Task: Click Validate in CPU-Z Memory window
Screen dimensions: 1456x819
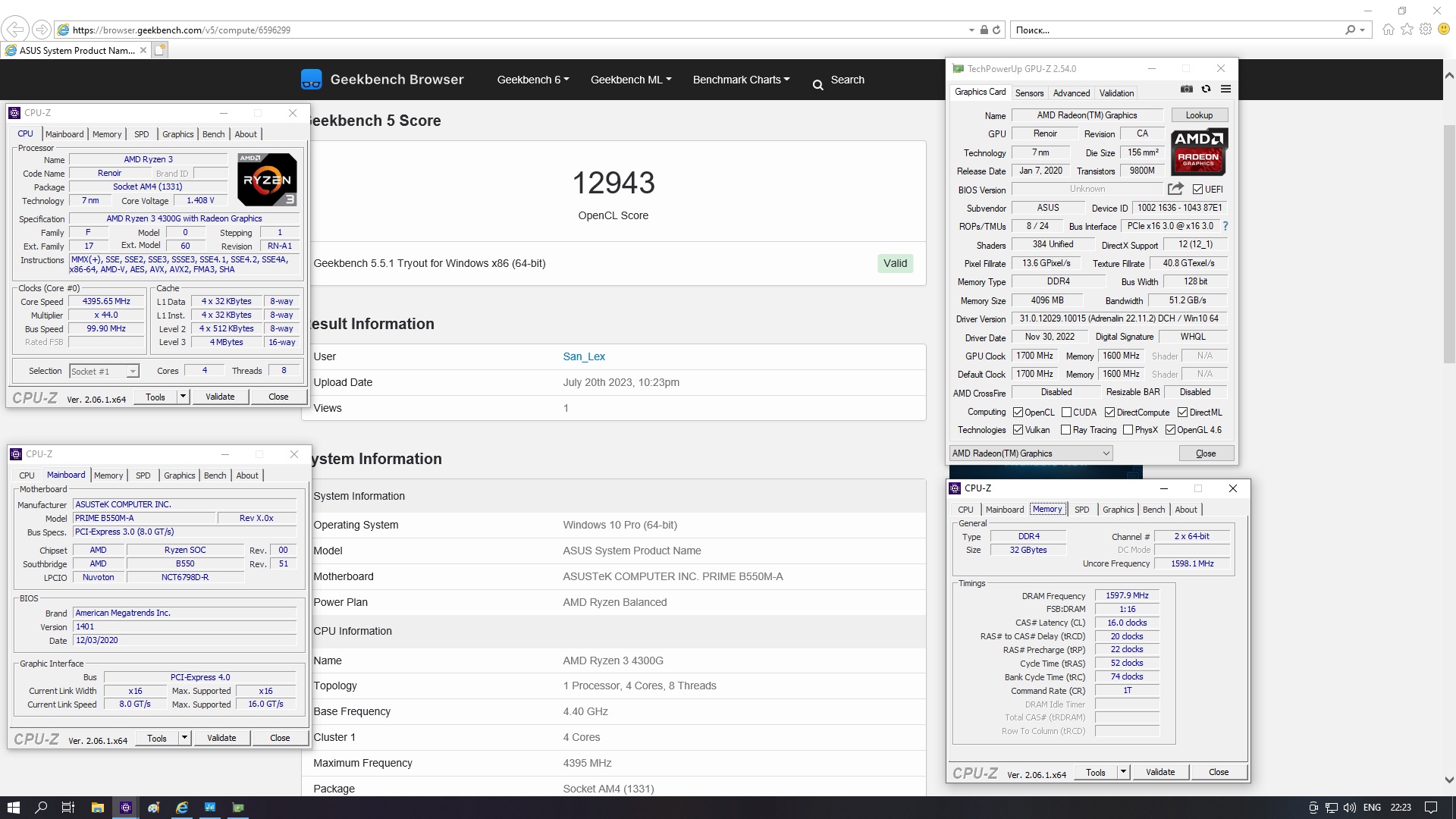Action: 1160,772
